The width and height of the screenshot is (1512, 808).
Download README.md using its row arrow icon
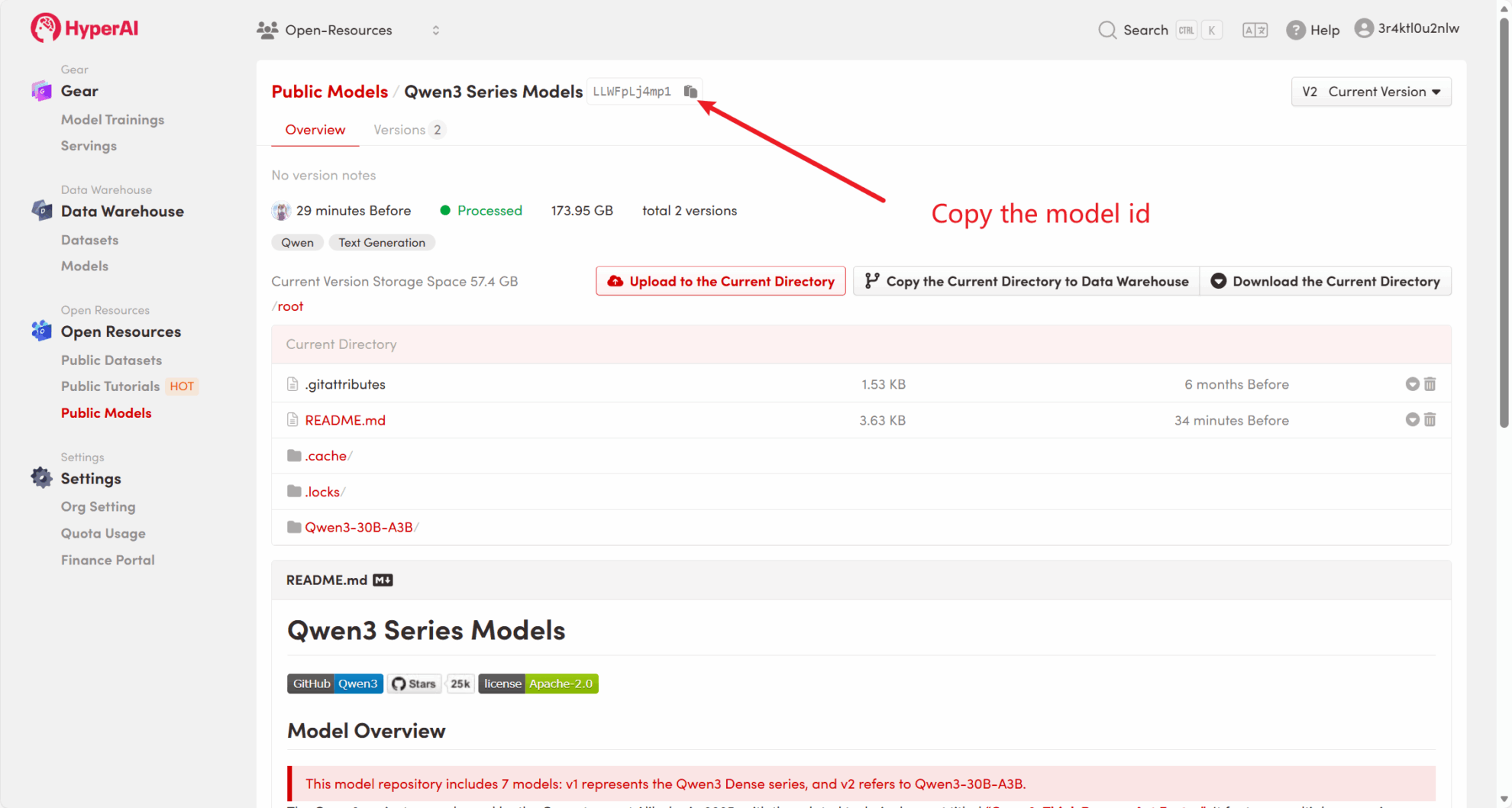click(x=1412, y=420)
